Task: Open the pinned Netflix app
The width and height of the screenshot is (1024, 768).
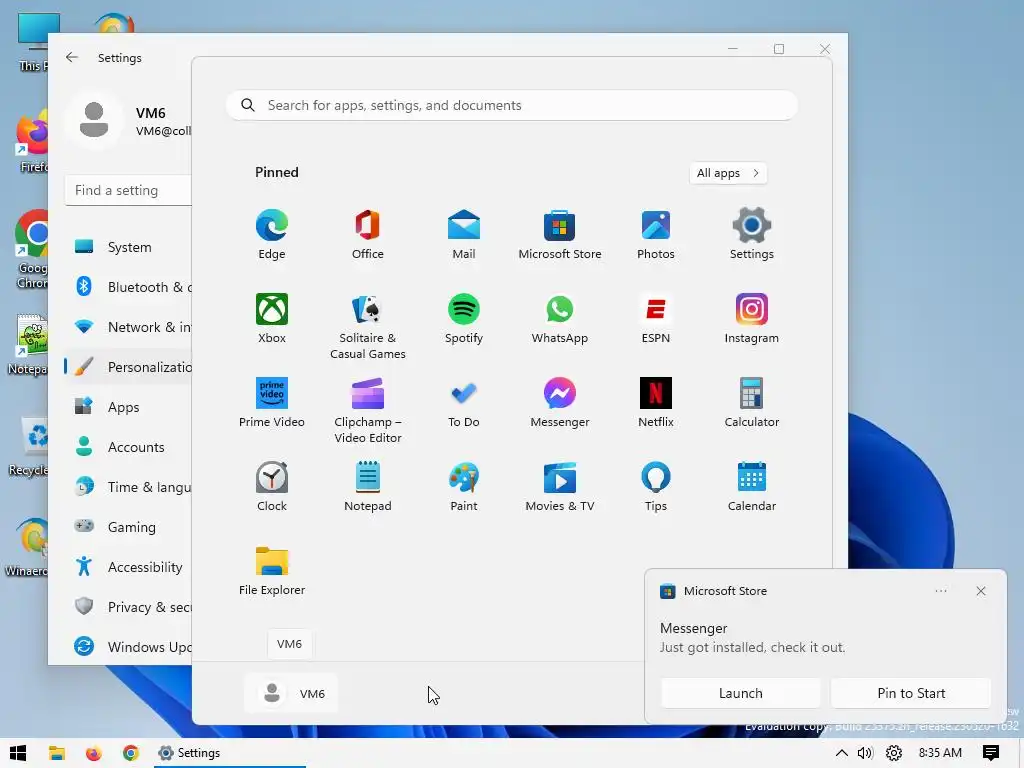Action: click(656, 403)
